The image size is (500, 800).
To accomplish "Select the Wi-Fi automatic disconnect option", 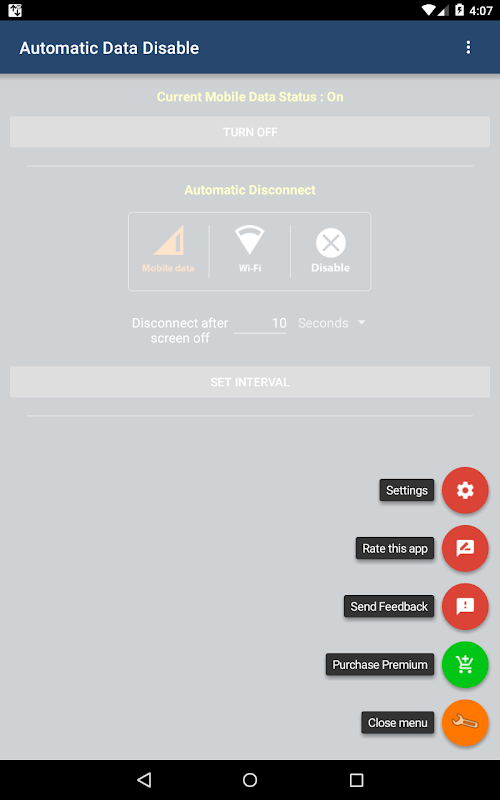I will coord(249,251).
